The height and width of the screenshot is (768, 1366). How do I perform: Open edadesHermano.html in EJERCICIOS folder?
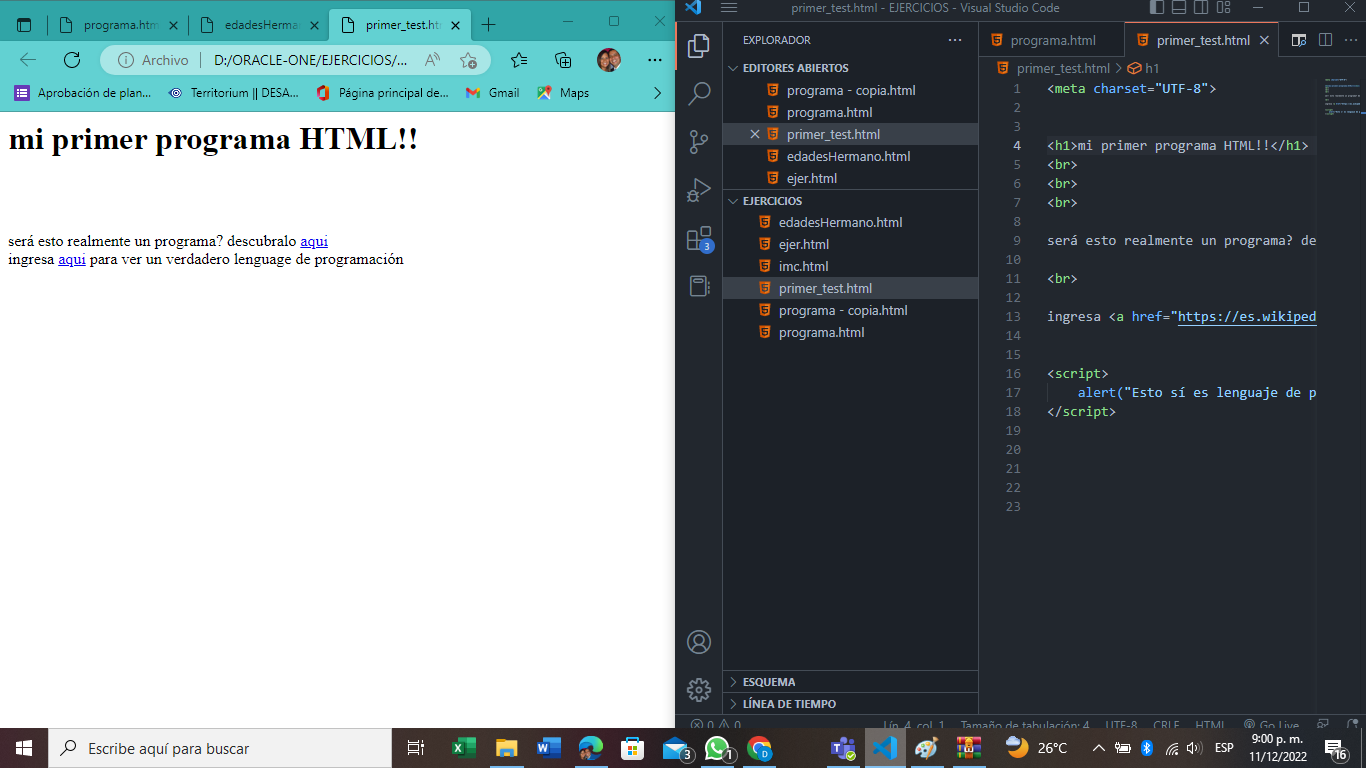tap(850, 222)
